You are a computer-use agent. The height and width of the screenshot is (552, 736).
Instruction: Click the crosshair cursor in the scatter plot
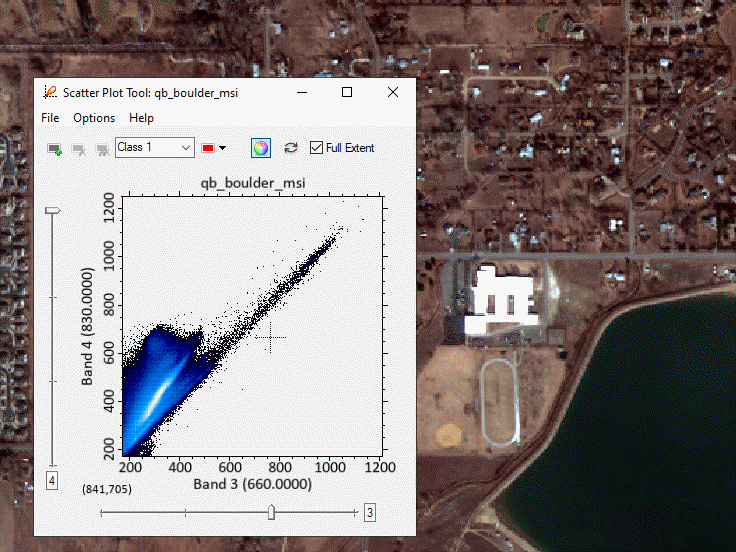pyautogui.click(x=270, y=338)
